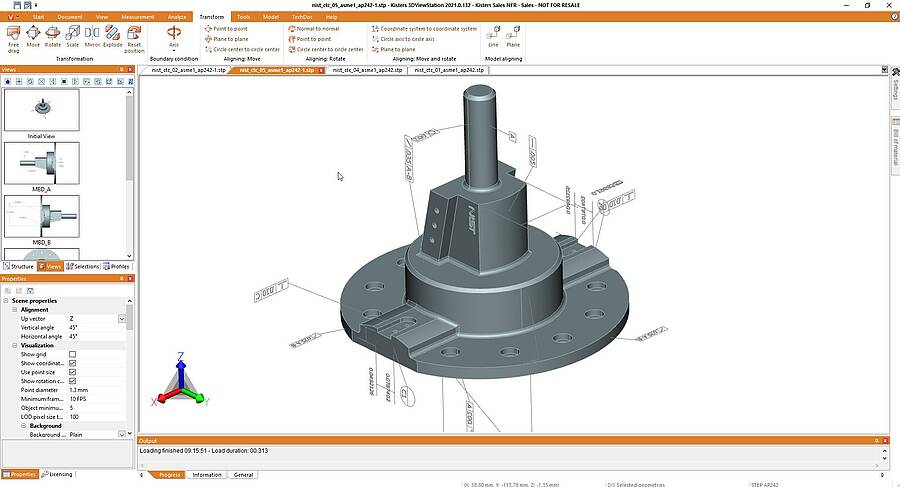The height and width of the screenshot is (487, 900).
Task: Click Coordinate system to coordinate system
Action: [x=424, y=29]
